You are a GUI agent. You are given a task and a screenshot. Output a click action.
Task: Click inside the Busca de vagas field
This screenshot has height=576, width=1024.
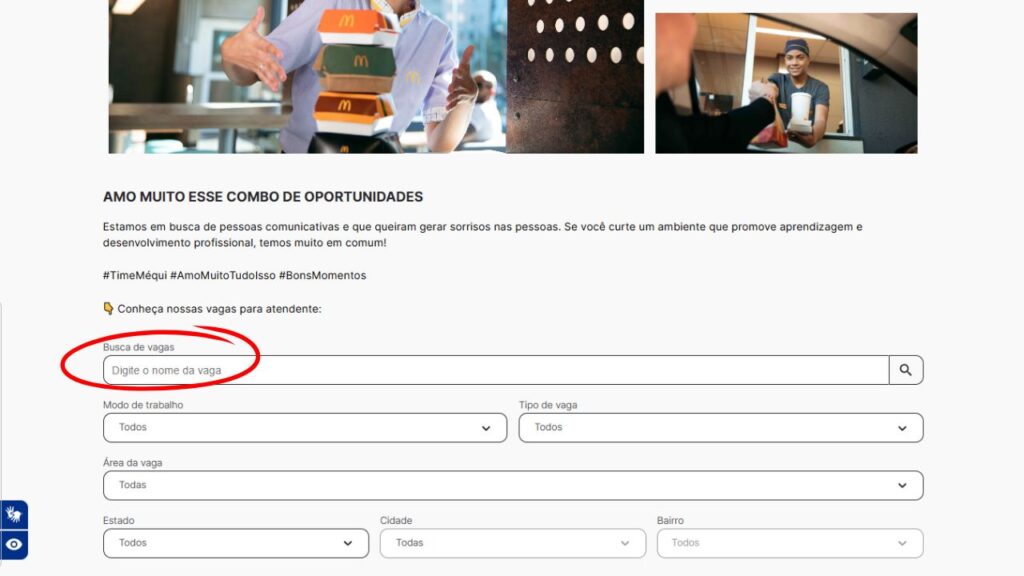point(496,370)
